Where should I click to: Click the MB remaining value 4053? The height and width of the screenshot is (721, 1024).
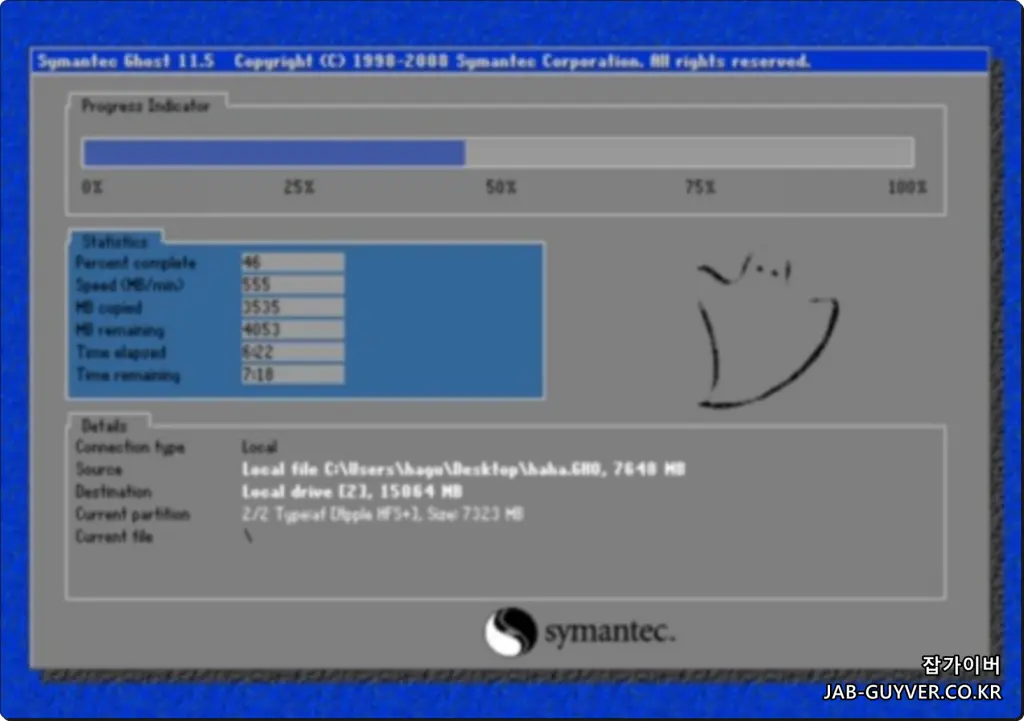point(293,330)
